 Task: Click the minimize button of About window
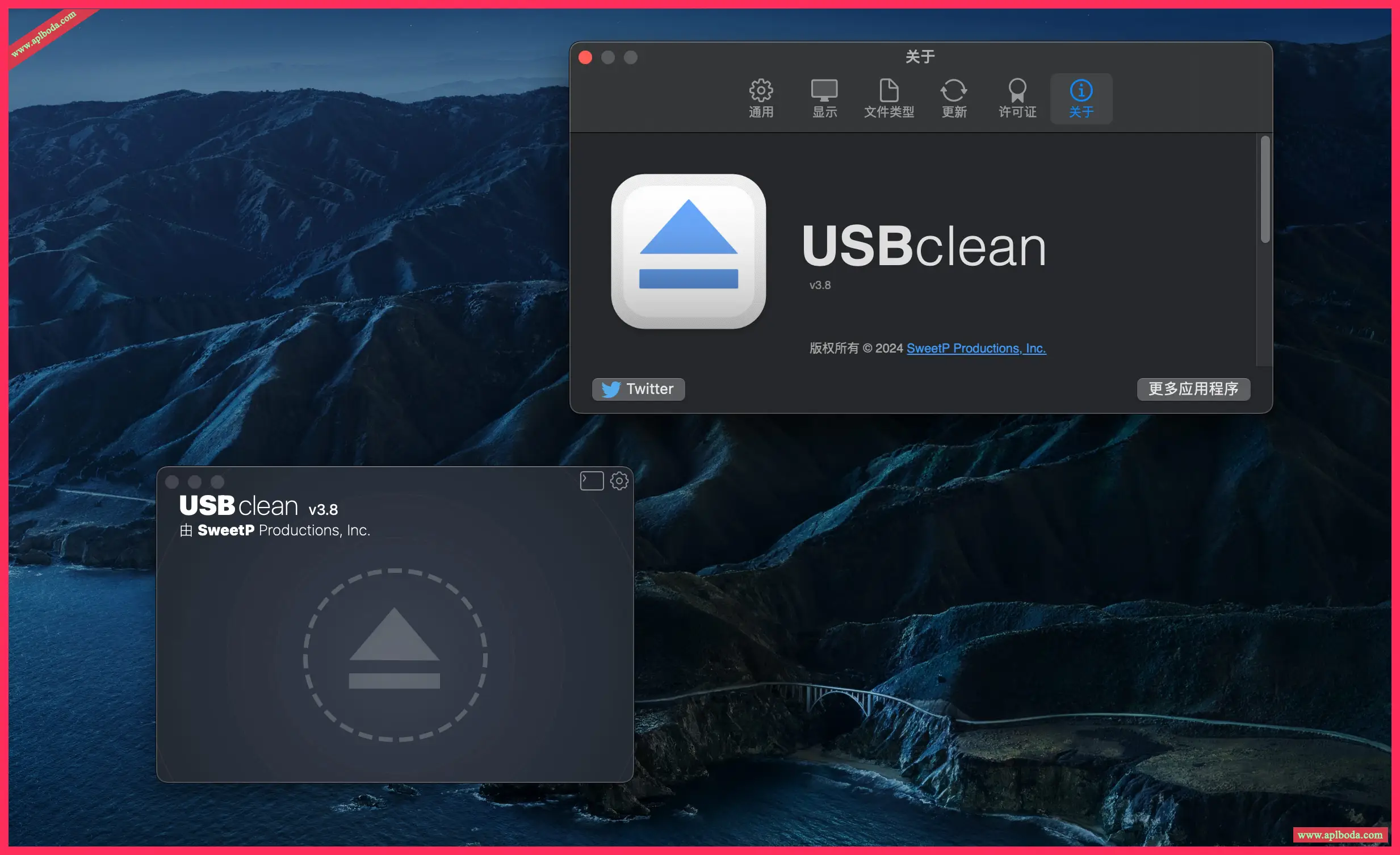[608, 57]
